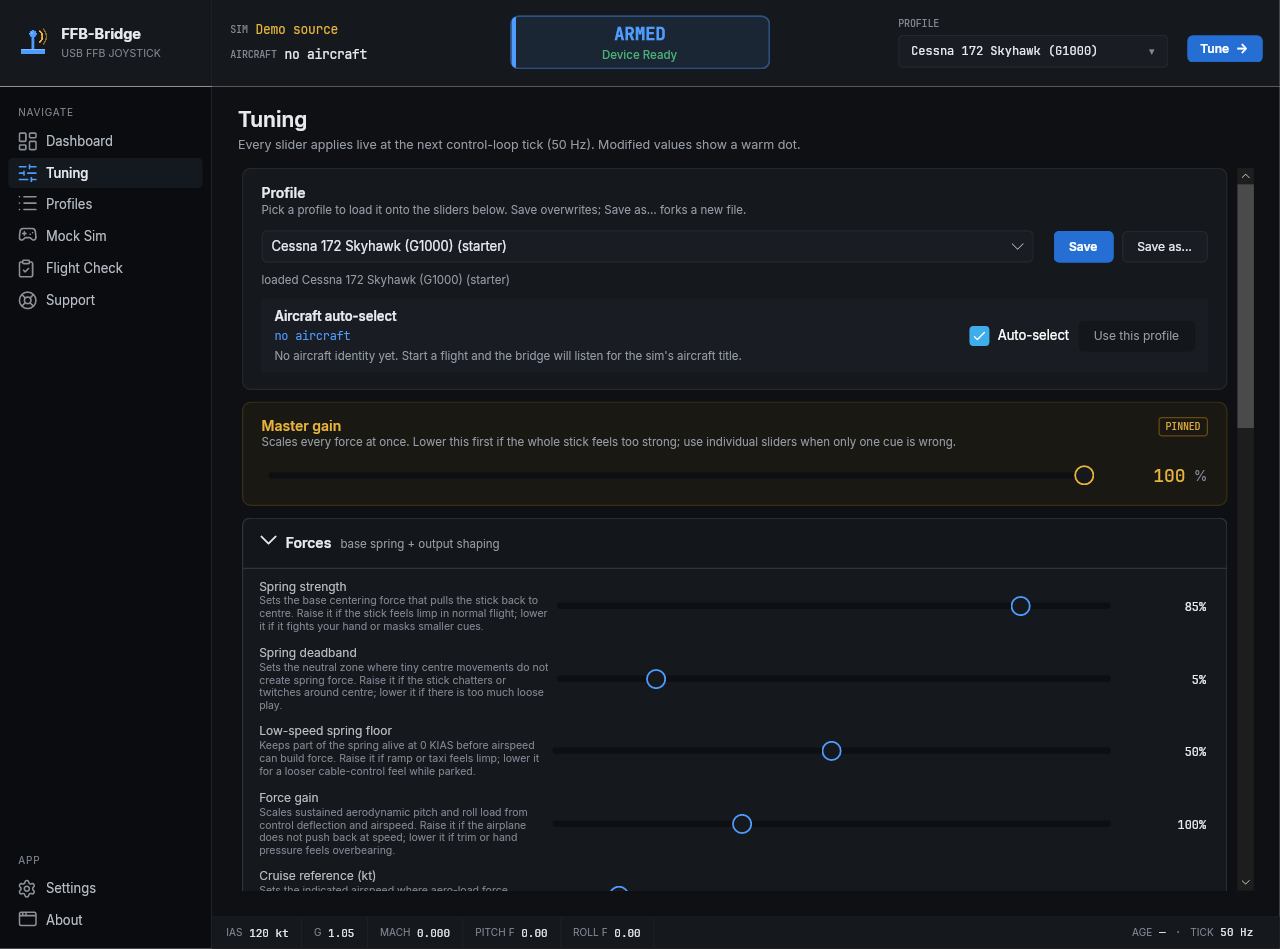Open the Support page

point(105,300)
